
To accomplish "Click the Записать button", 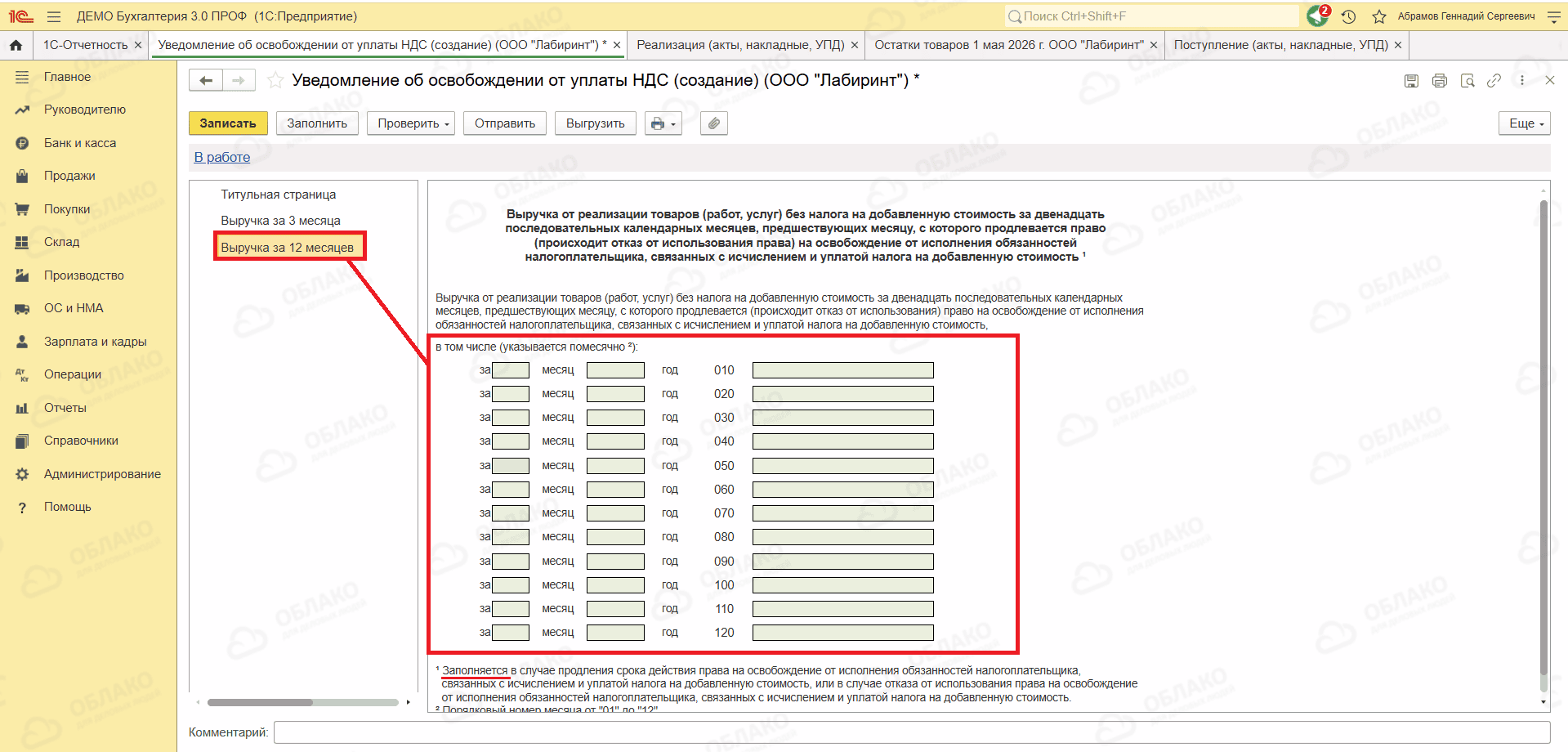I will 228,123.
